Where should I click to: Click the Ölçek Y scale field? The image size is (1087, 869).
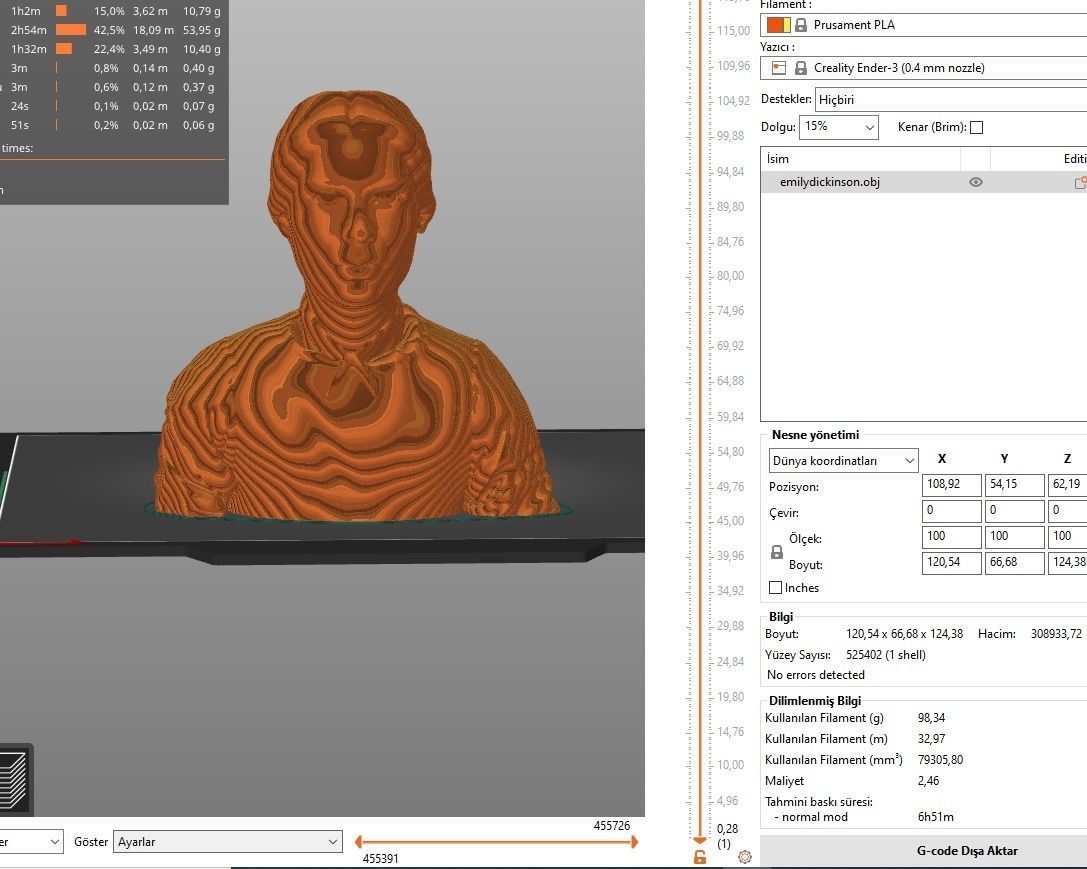[x=1014, y=536]
